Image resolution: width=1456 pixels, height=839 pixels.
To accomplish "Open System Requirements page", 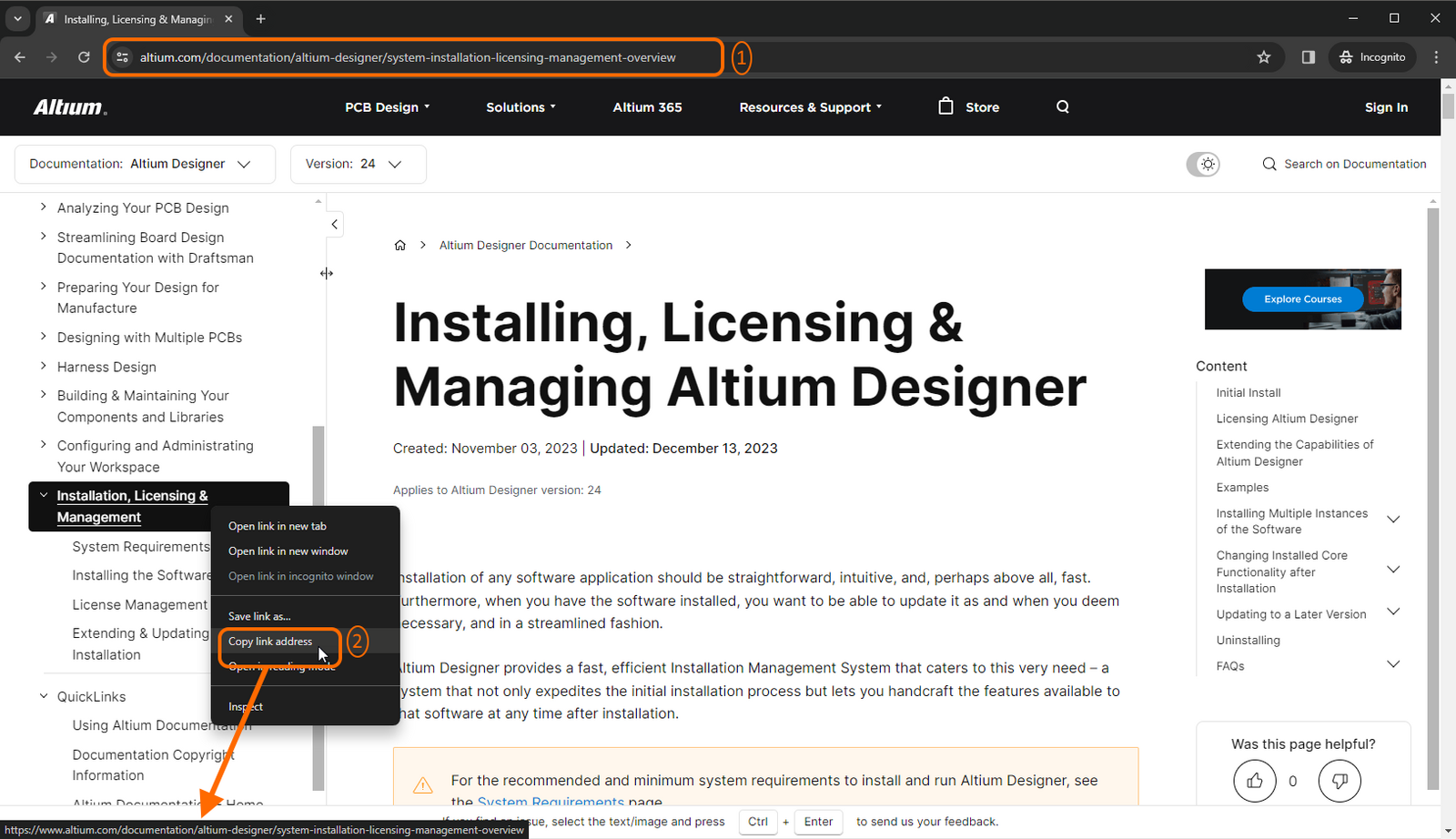I will pos(141,547).
